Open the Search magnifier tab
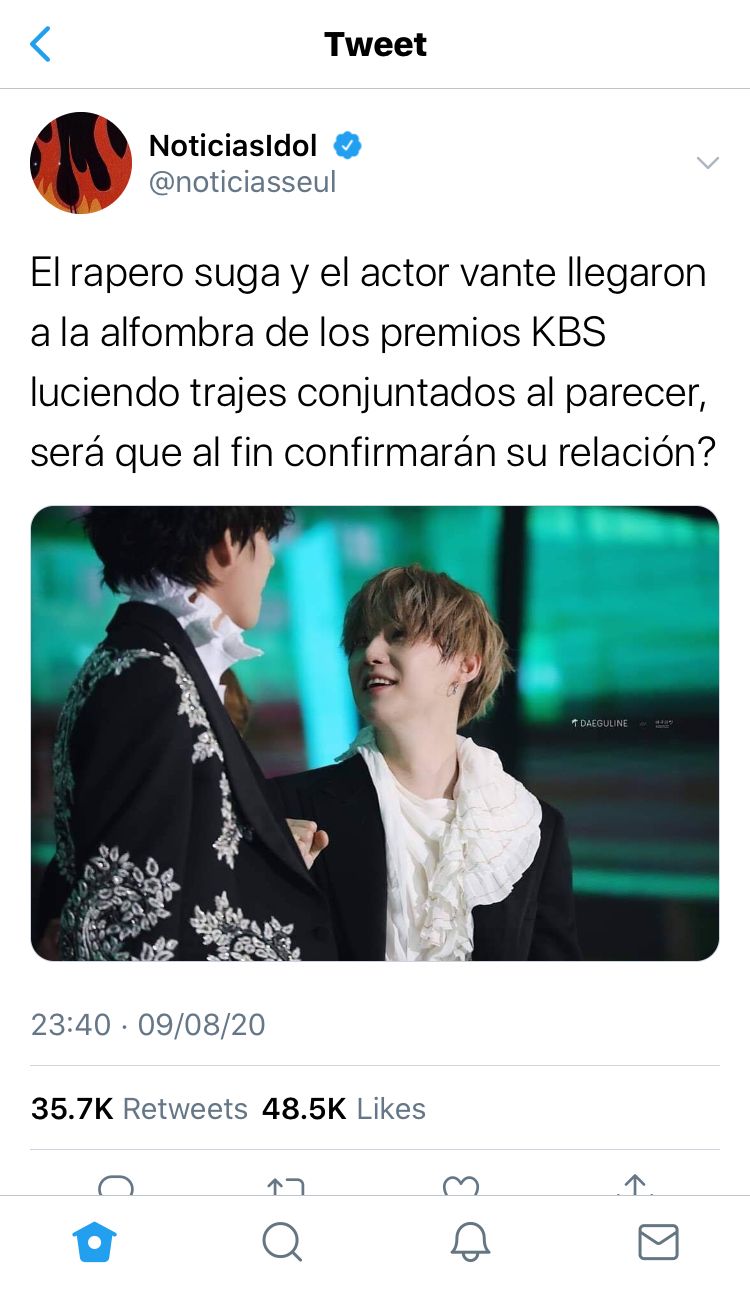750x1294 pixels. [x=282, y=1242]
